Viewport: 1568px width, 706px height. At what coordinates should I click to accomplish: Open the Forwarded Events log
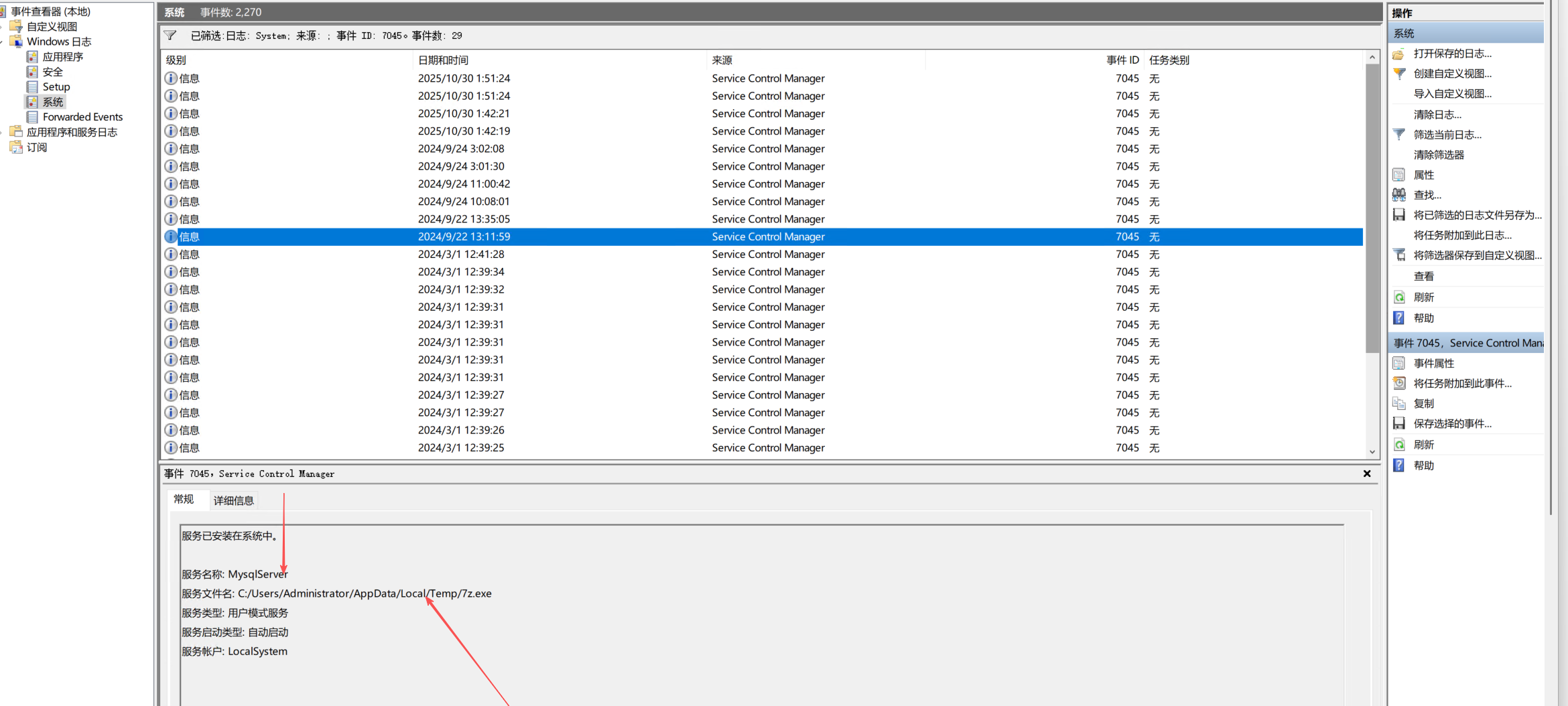point(83,117)
